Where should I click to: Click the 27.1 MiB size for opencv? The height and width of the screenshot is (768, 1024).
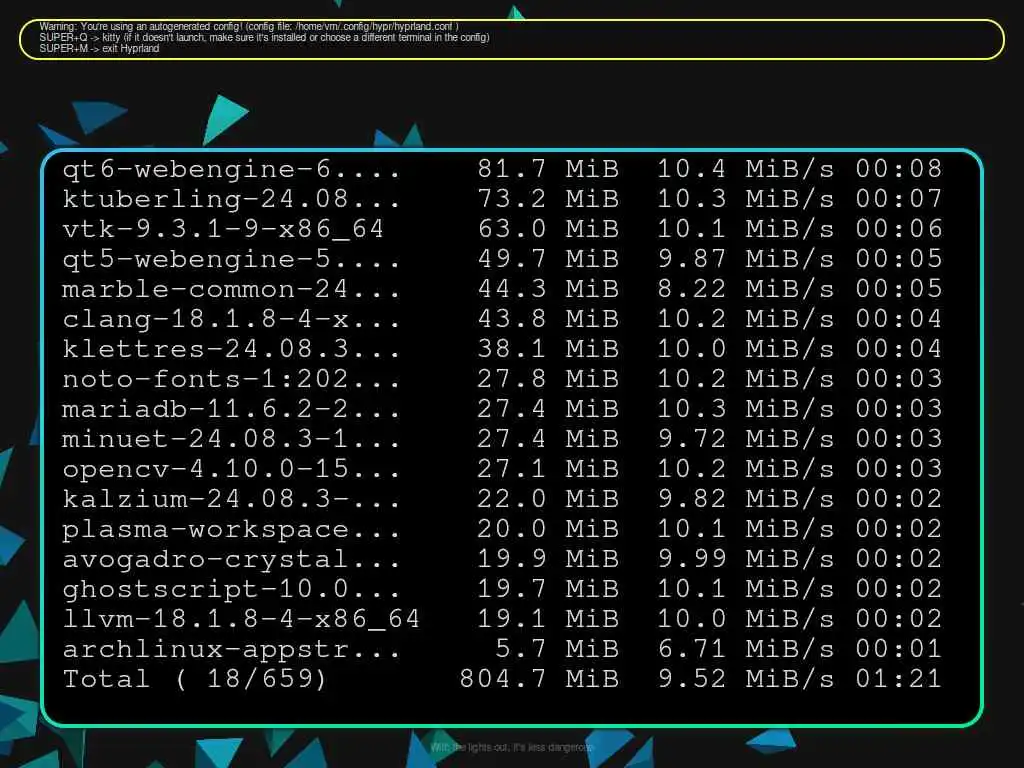pyautogui.click(x=548, y=469)
